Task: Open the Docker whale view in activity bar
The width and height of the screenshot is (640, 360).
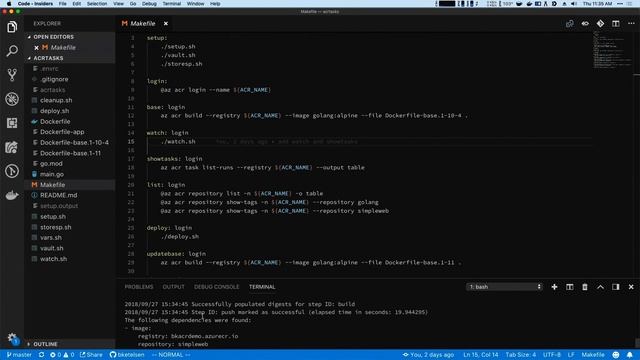Action: pyautogui.click(x=12, y=195)
